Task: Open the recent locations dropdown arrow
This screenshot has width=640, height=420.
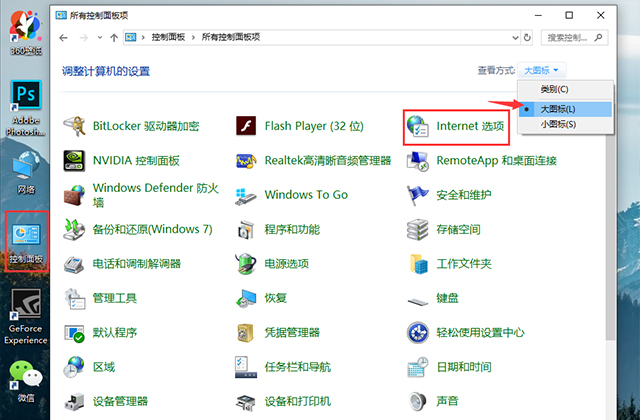Action: (100, 38)
